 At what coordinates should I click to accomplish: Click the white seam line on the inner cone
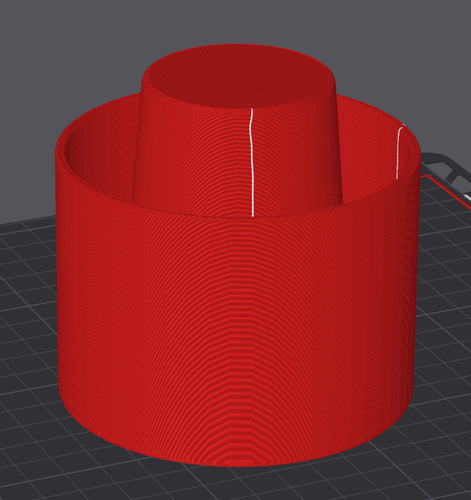[x=252, y=162]
